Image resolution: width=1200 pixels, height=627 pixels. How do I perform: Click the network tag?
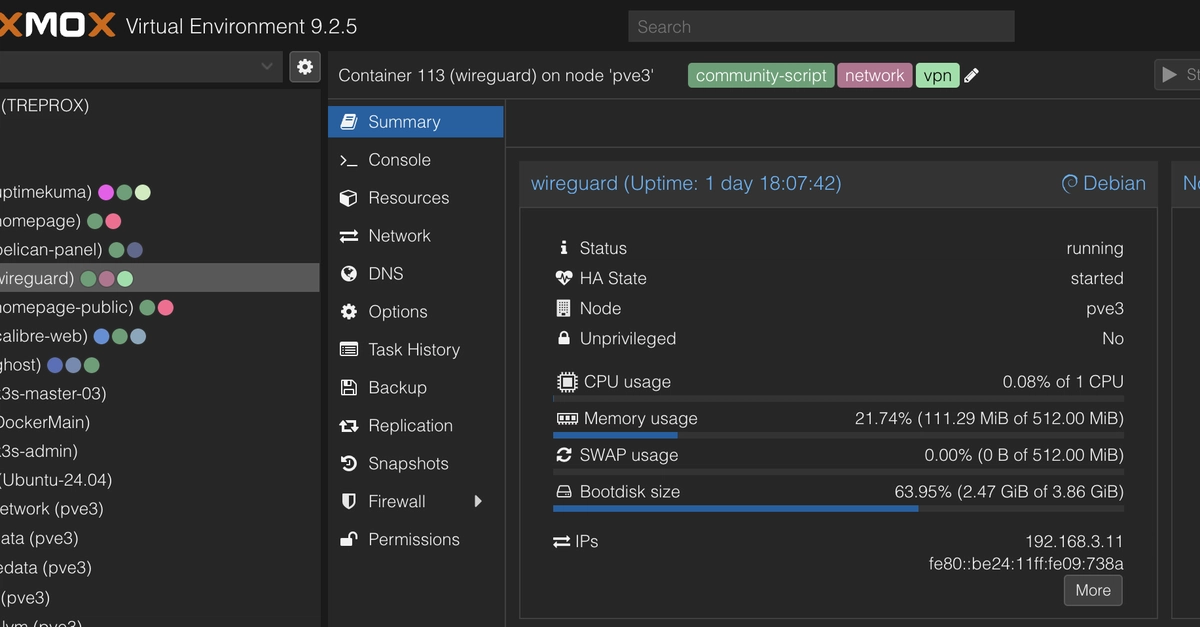[x=874, y=76]
